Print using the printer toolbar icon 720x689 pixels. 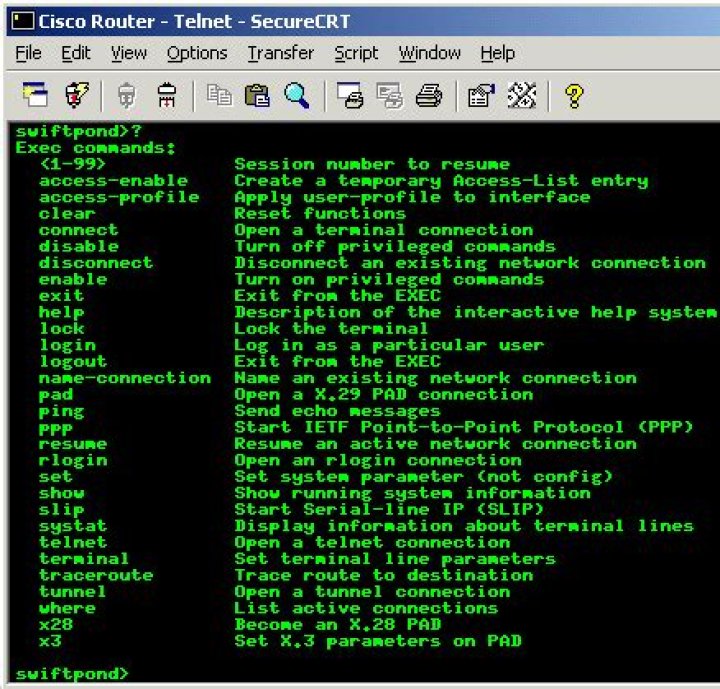pos(428,96)
